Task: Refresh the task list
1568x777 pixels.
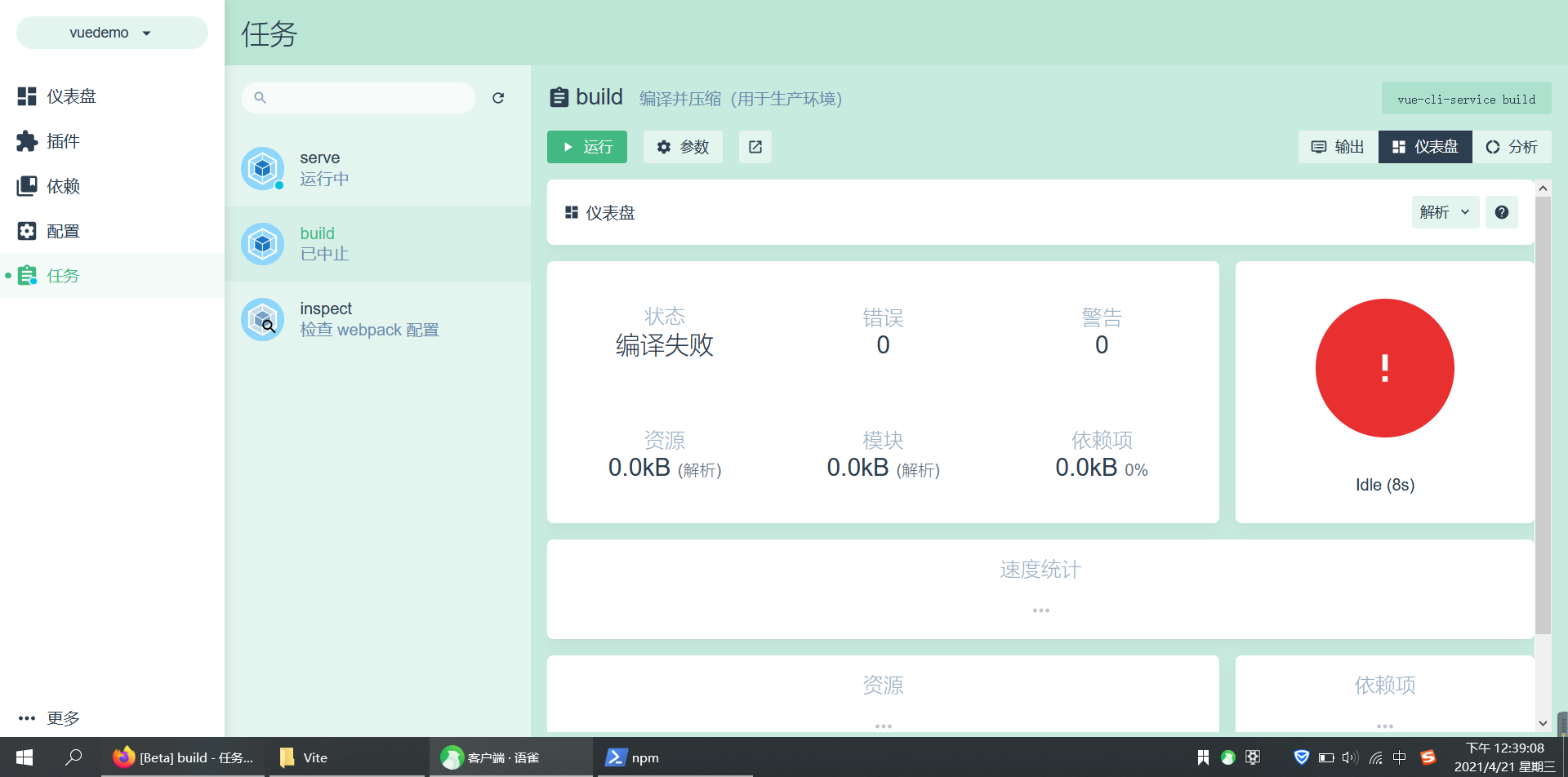Action: pos(498,98)
